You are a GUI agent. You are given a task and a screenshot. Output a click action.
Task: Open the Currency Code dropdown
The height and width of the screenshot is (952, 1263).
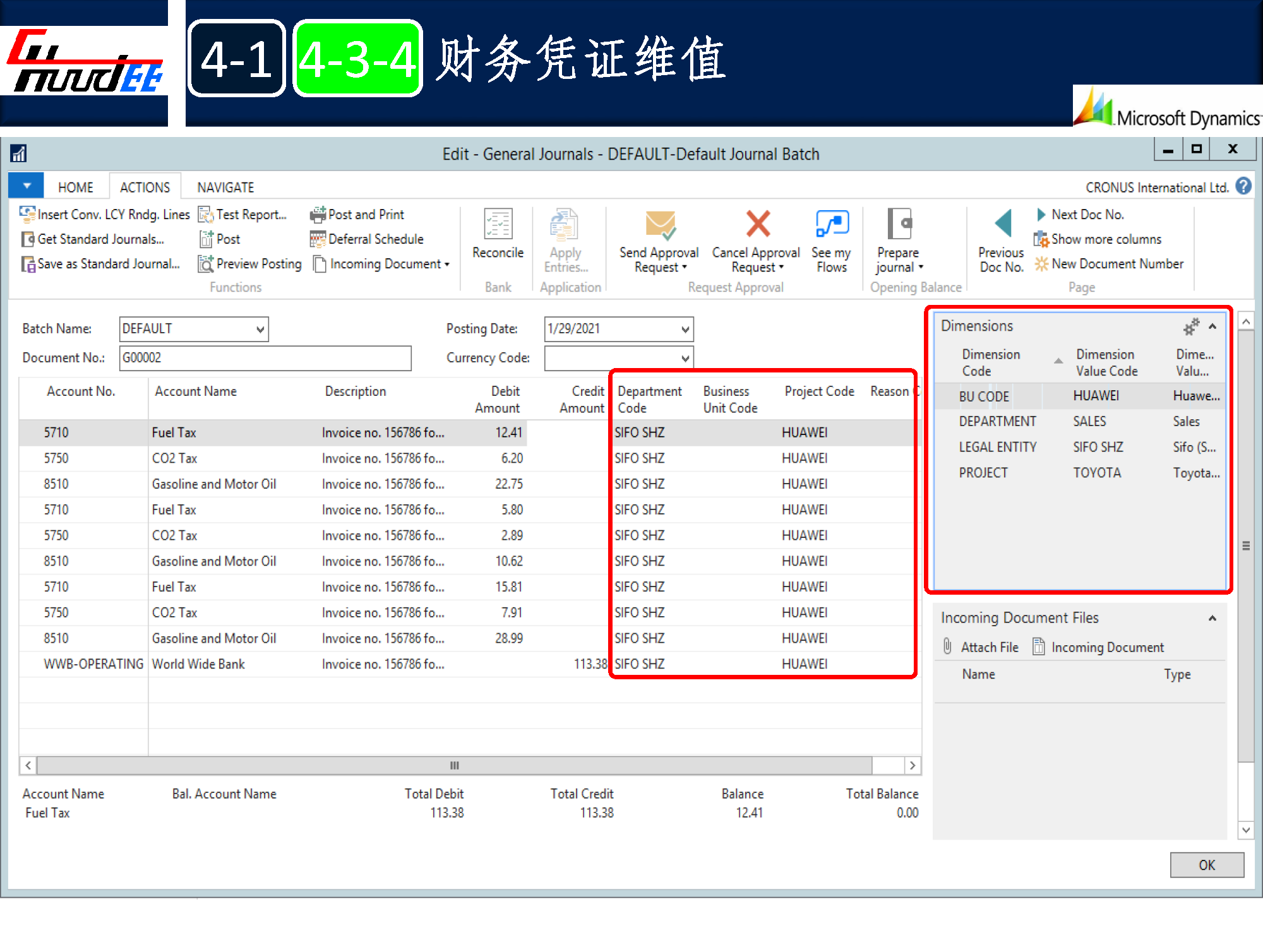click(x=685, y=358)
